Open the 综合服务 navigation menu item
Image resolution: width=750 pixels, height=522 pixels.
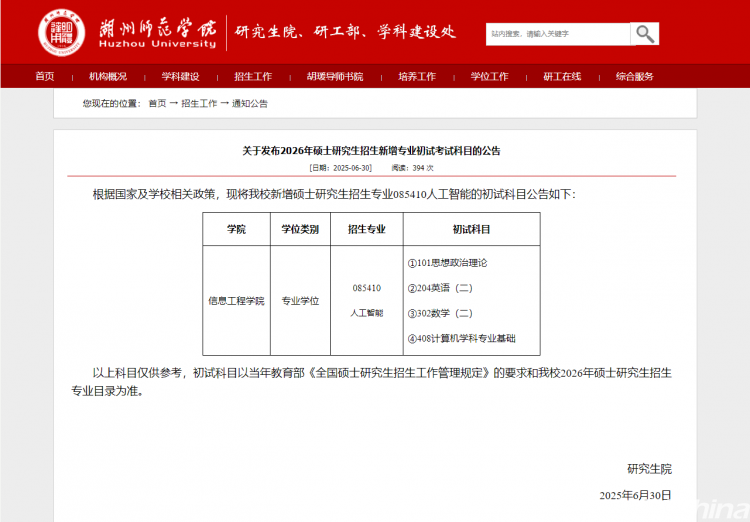[635, 77]
